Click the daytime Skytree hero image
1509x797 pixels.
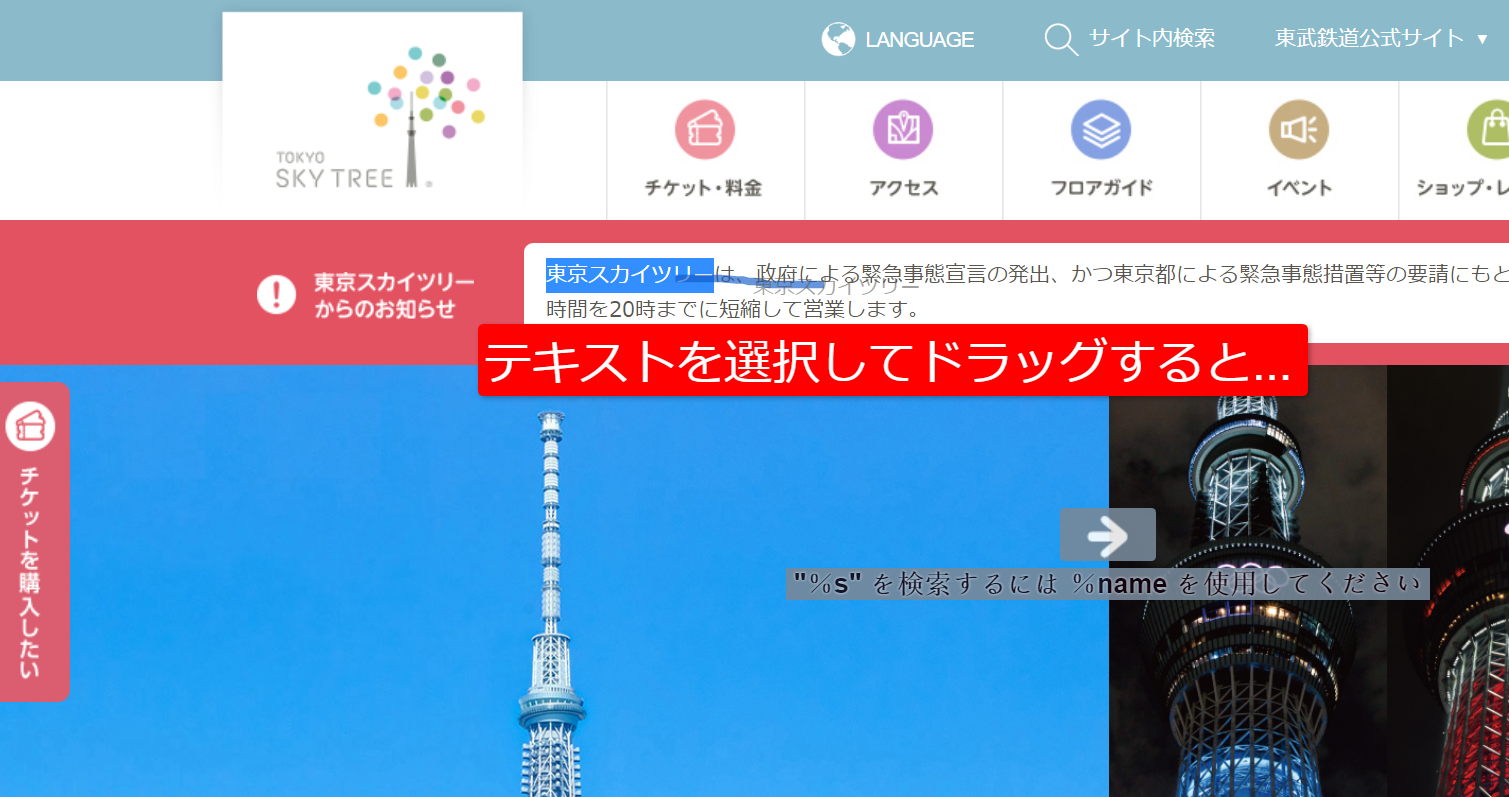554,581
